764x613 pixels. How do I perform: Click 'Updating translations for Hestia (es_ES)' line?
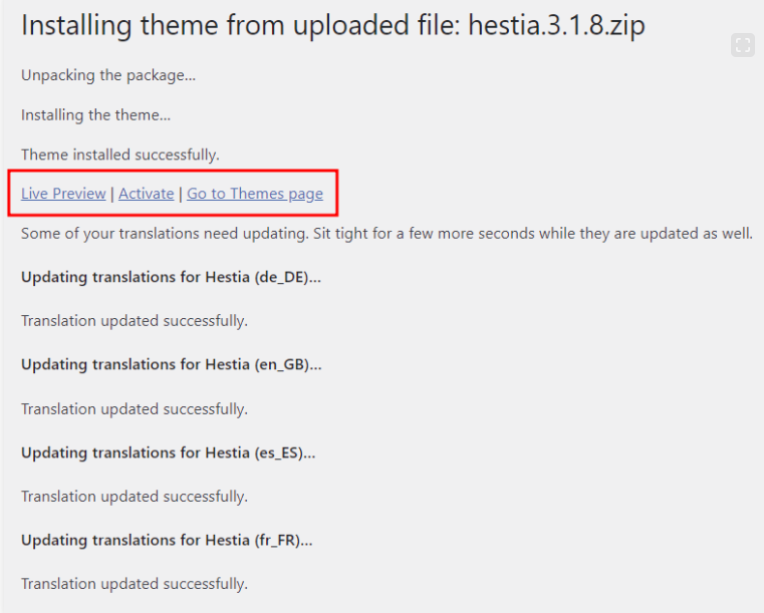click(168, 453)
